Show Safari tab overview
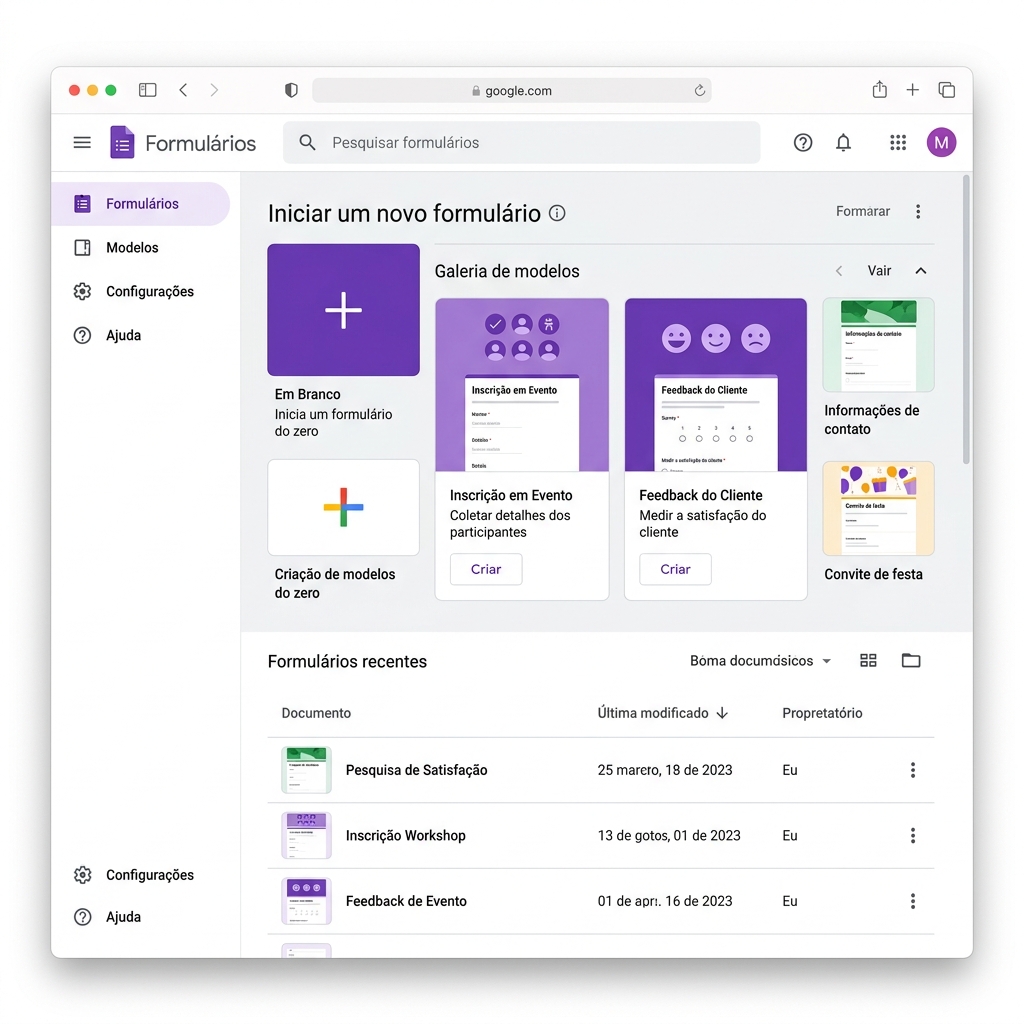Image resolution: width=1024 pixels, height=1024 pixels. (946, 90)
